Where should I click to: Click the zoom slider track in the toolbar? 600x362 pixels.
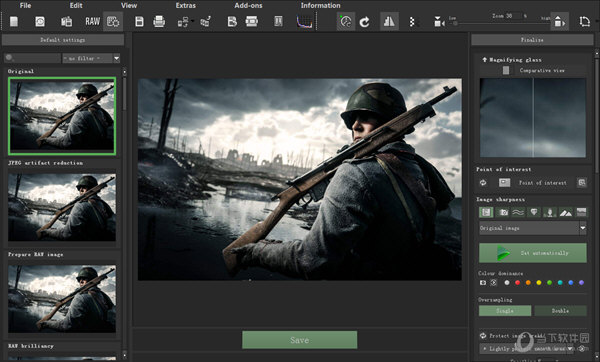499,23
